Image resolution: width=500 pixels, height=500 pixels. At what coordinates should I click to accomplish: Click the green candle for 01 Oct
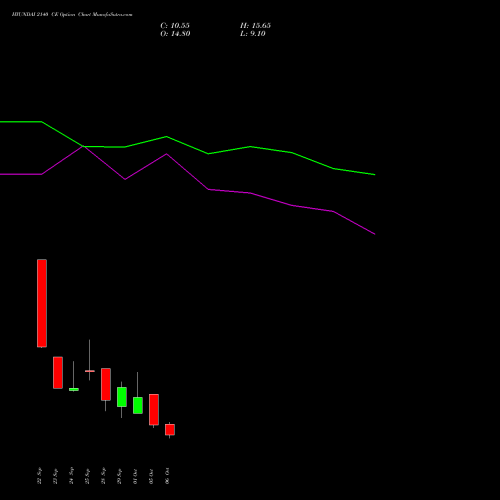click(x=138, y=405)
